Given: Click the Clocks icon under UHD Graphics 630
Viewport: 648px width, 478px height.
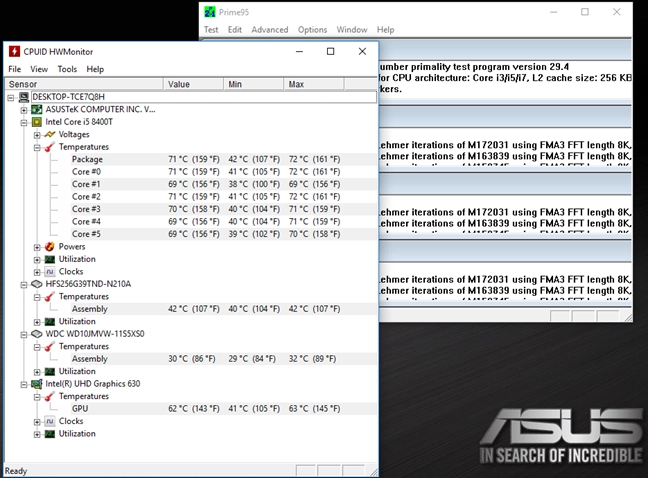Looking at the screenshot, I should 50,421.
